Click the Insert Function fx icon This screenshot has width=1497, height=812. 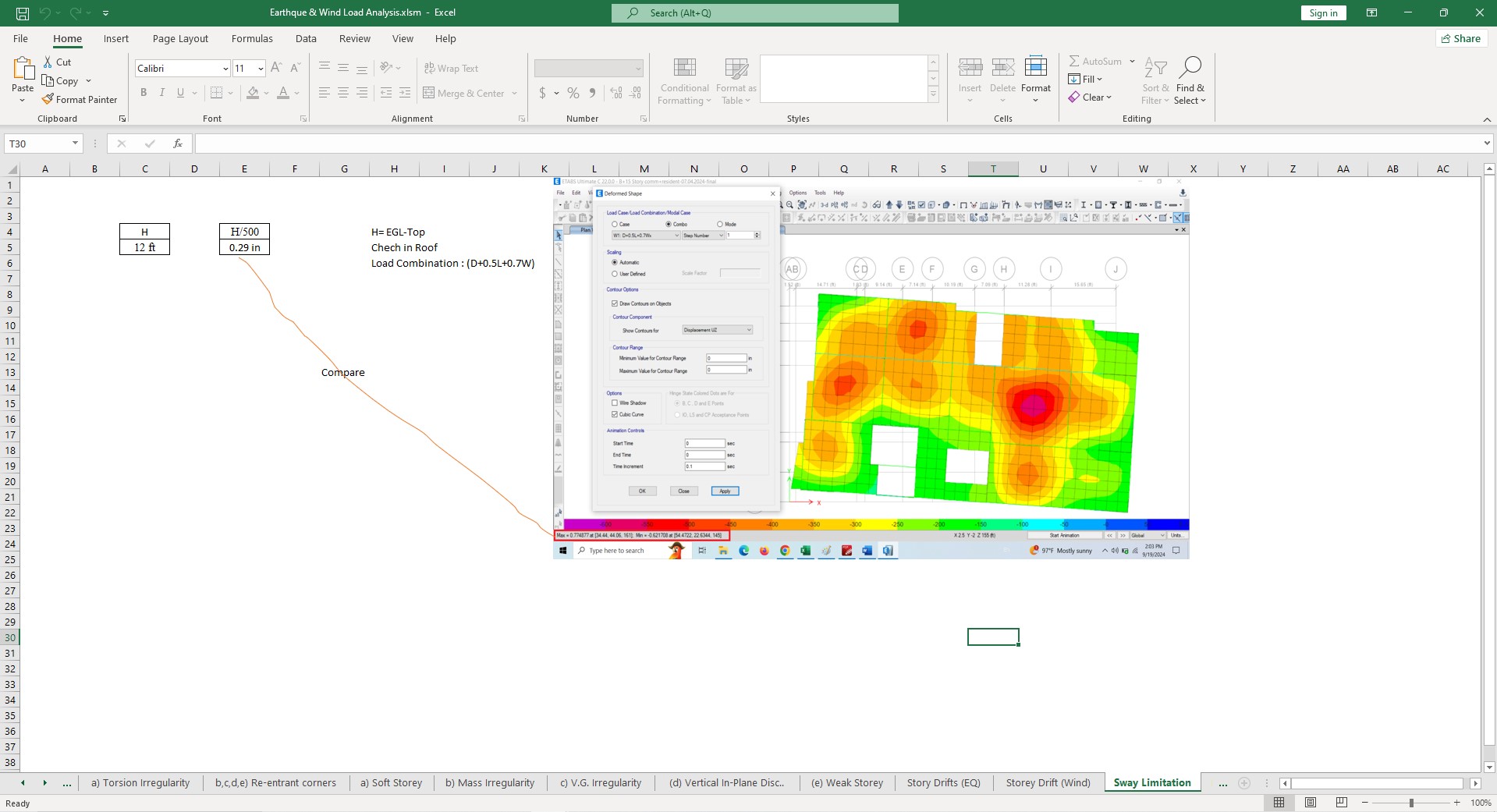pos(177,144)
